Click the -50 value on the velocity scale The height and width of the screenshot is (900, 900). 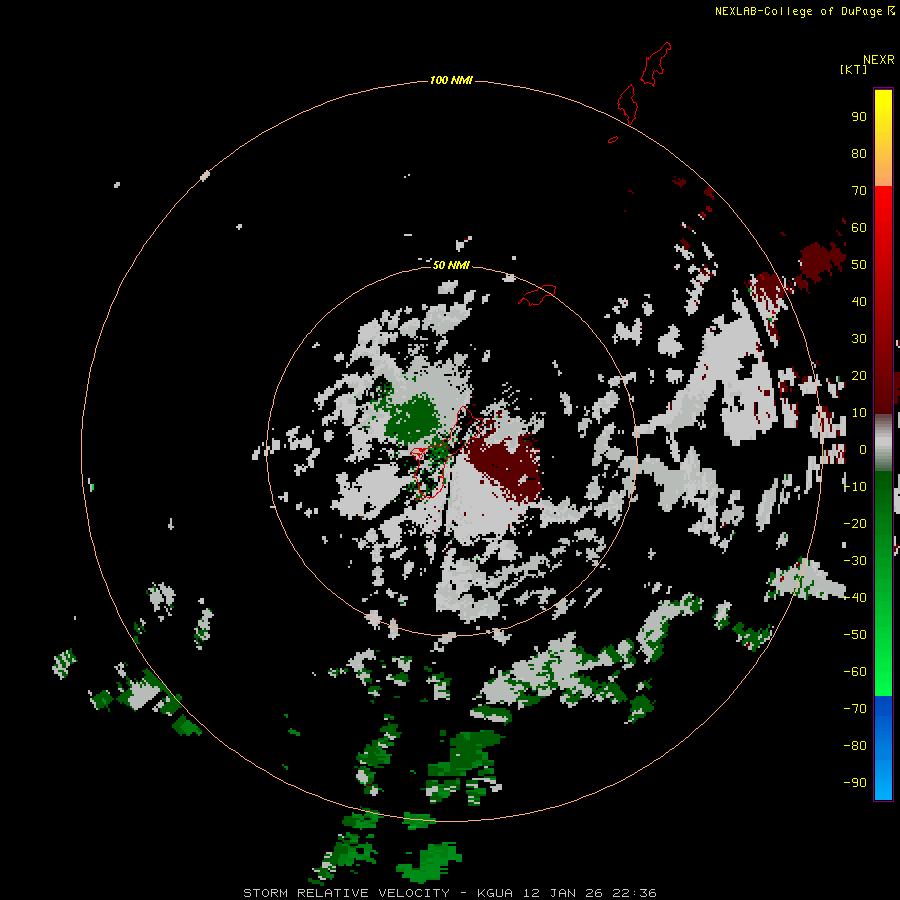(855, 635)
